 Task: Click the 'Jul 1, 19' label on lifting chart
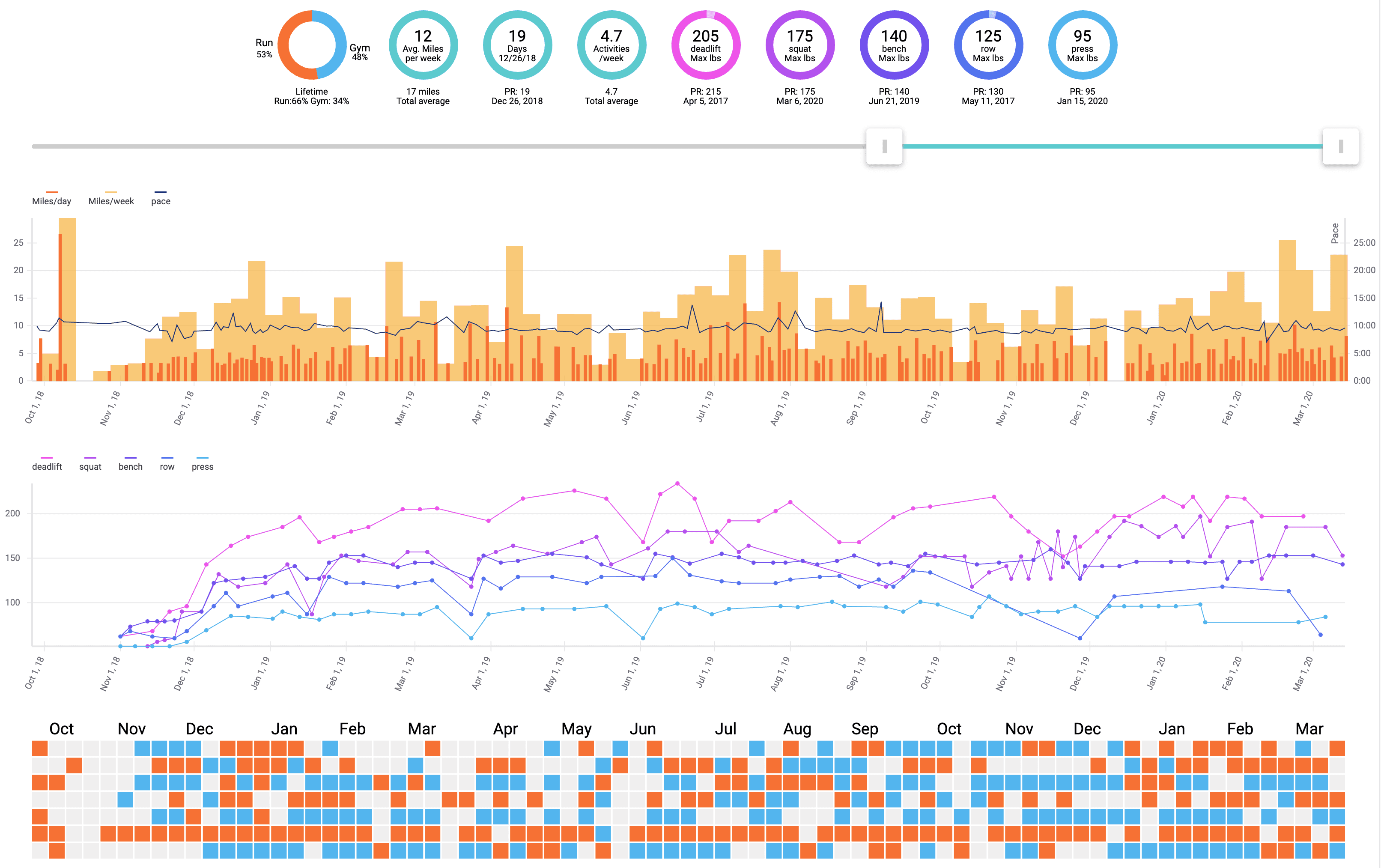[705, 672]
